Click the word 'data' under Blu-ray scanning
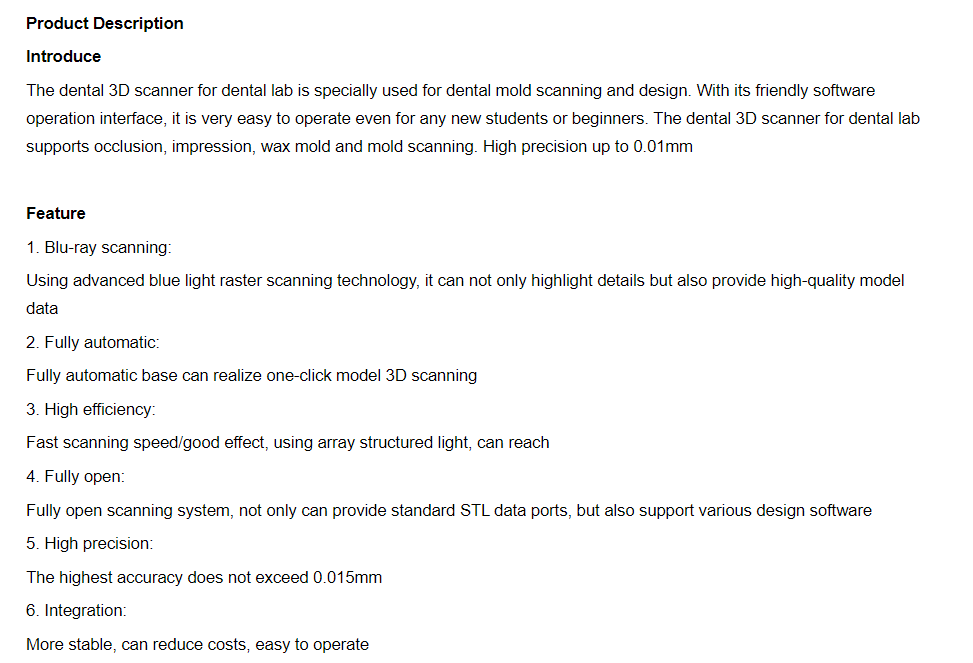 [x=42, y=309]
